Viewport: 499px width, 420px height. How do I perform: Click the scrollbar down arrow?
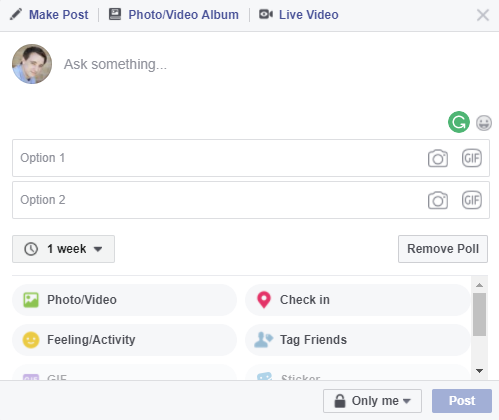[x=479, y=371]
